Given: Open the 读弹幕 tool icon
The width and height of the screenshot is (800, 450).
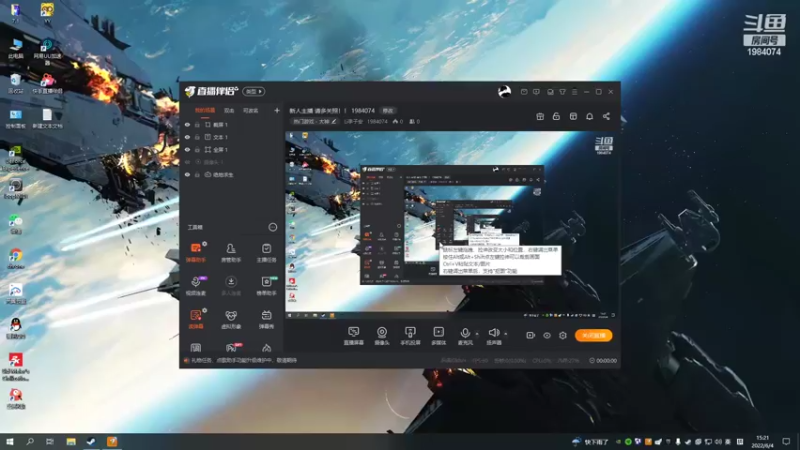Looking at the screenshot, I should tap(195, 318).
